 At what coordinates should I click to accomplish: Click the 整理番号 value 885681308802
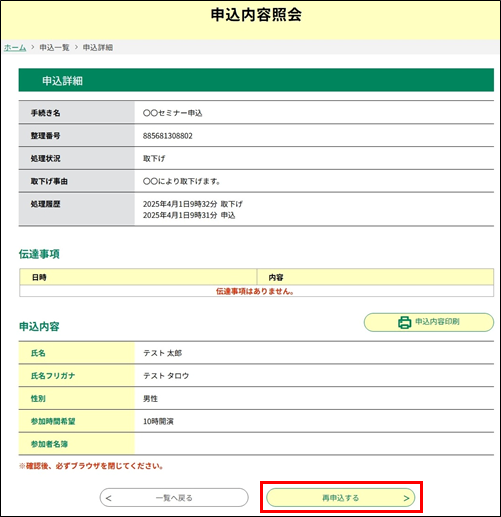point(168,136)
